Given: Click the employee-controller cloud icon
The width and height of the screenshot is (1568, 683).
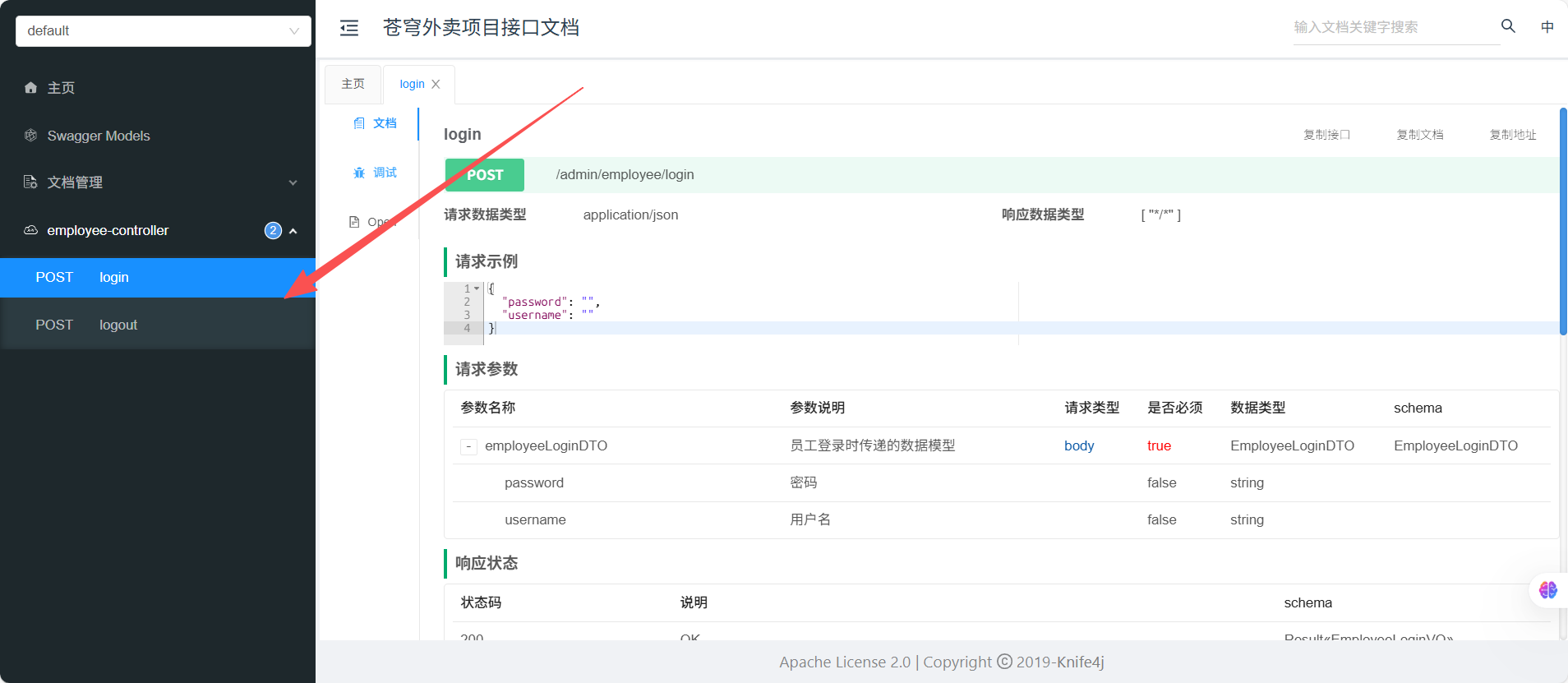Looking at the screenshot, I should (x=31, y=230).
